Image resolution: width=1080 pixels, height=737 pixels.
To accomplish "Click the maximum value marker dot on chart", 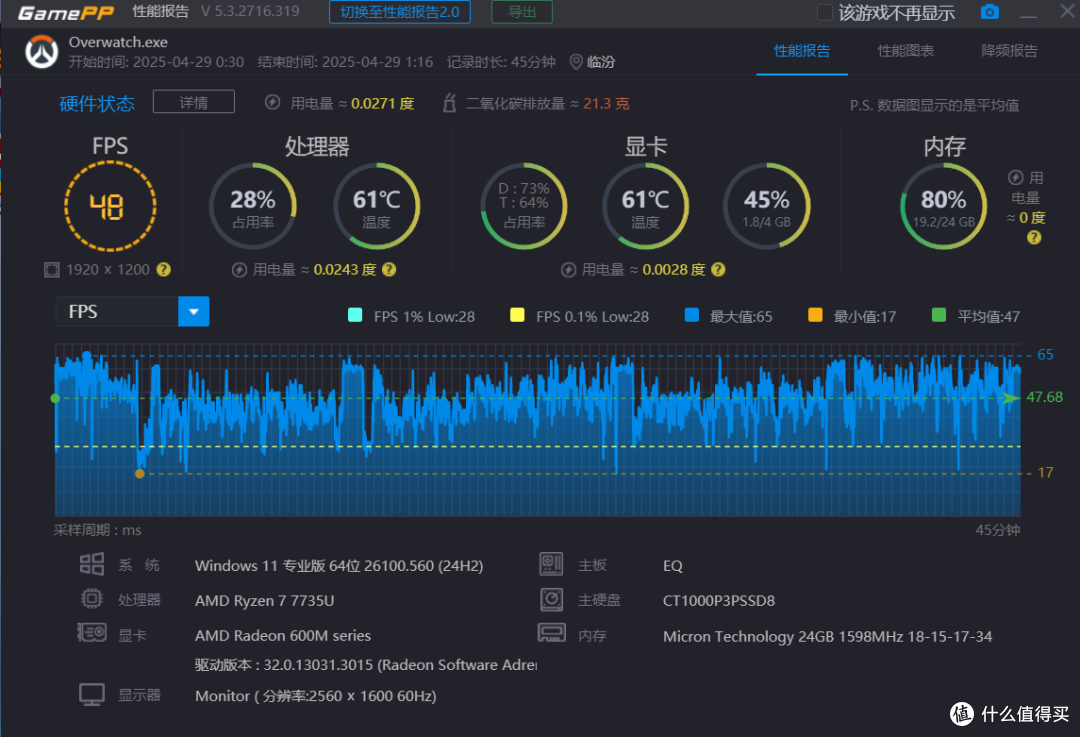I will click(x=87, y=355).
